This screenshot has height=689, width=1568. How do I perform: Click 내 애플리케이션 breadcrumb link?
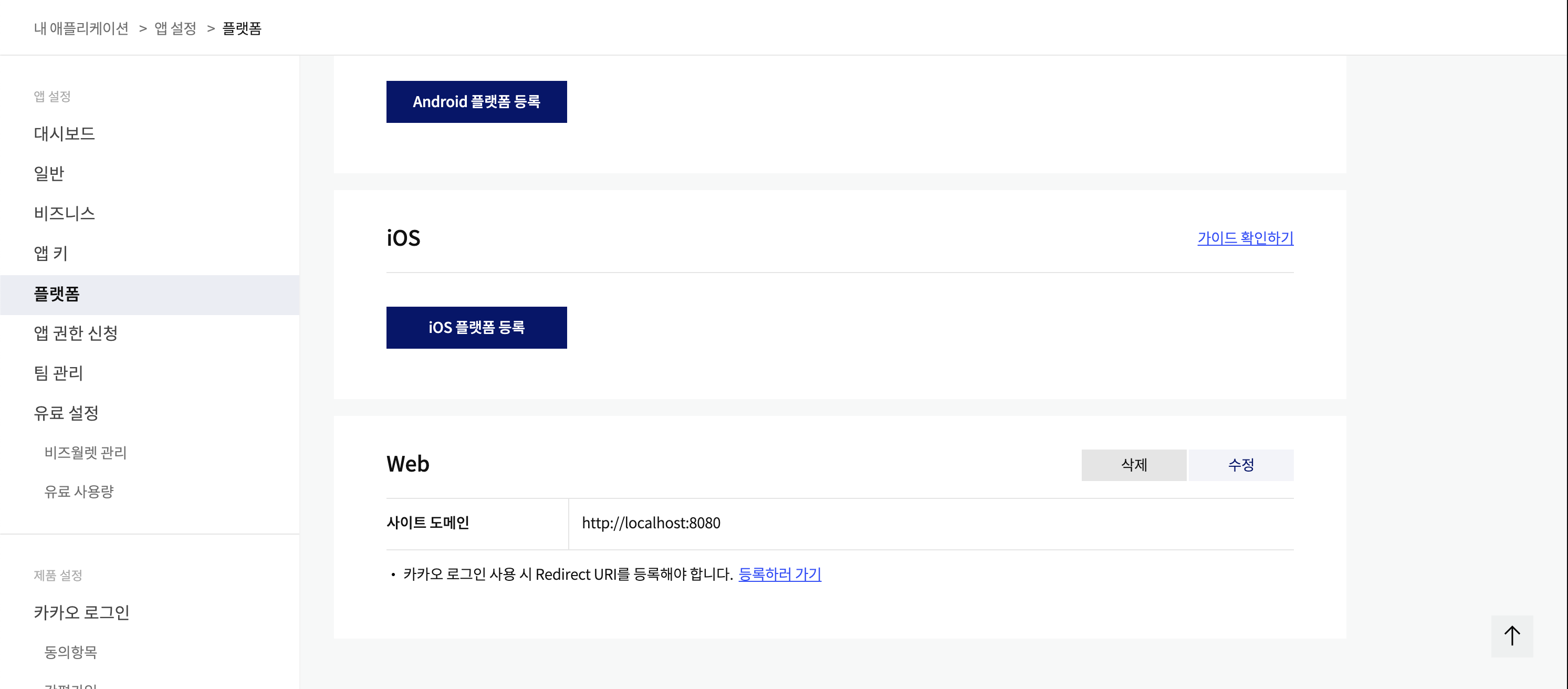81,28
